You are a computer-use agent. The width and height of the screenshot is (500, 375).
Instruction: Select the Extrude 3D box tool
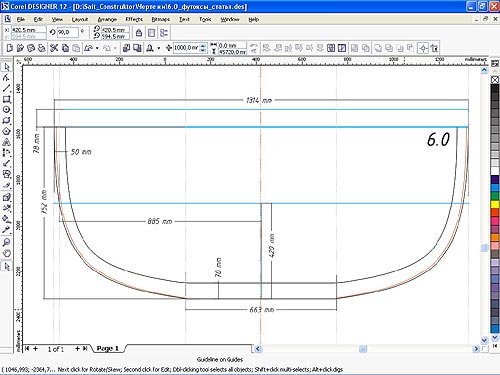[x=7, y=197]
